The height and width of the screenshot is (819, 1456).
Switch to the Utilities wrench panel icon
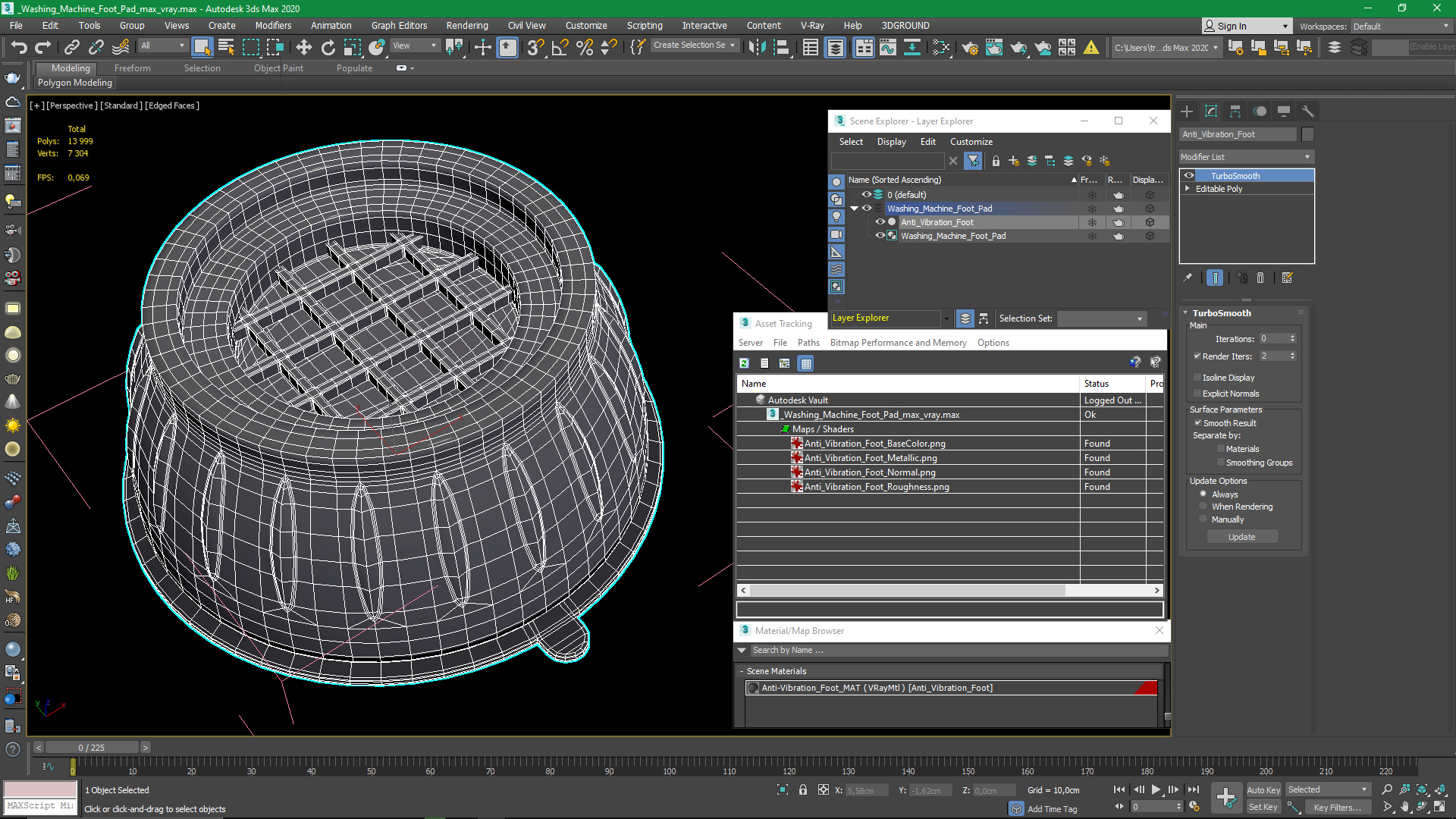1308,111
